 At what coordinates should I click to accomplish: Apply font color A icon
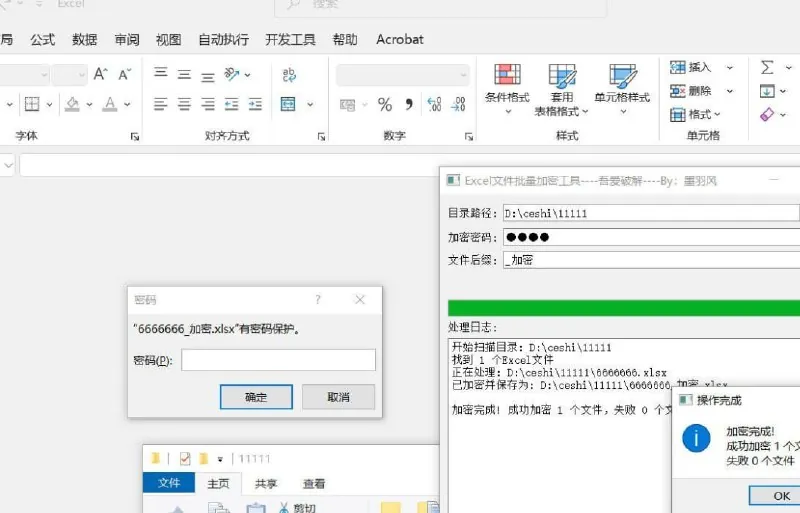pos(109,104)
